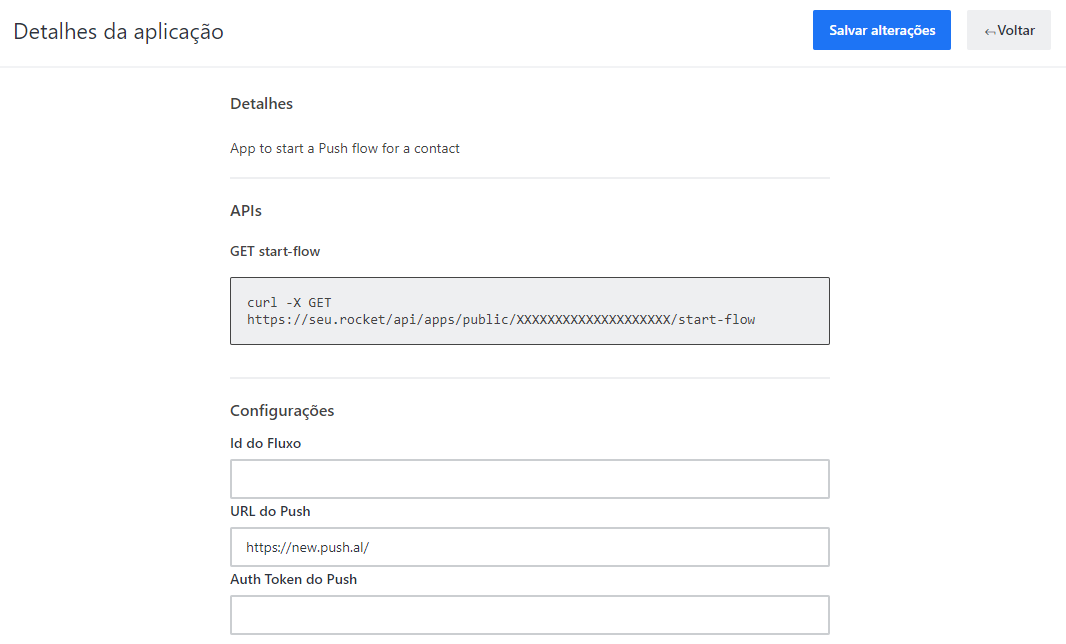Select the 'Detalhes' section heading
Viewport: 1066px width, 644px height.
[262, 103]
